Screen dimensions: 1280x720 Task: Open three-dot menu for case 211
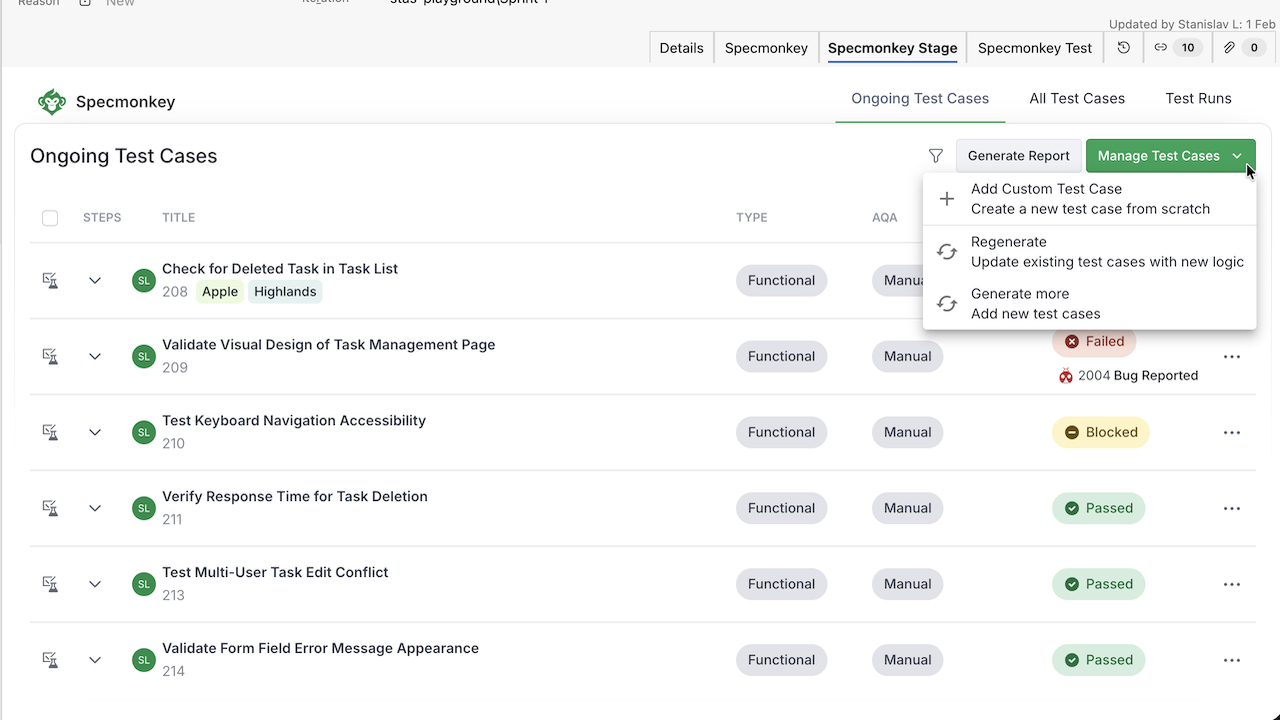(1231, 508)
